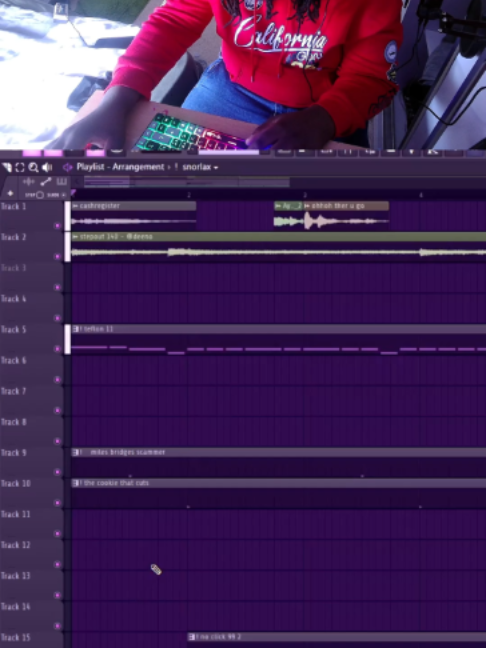Focus automation clips with the line icon
The width and height of the screenshot is (486, 648).
pos(45,181)
